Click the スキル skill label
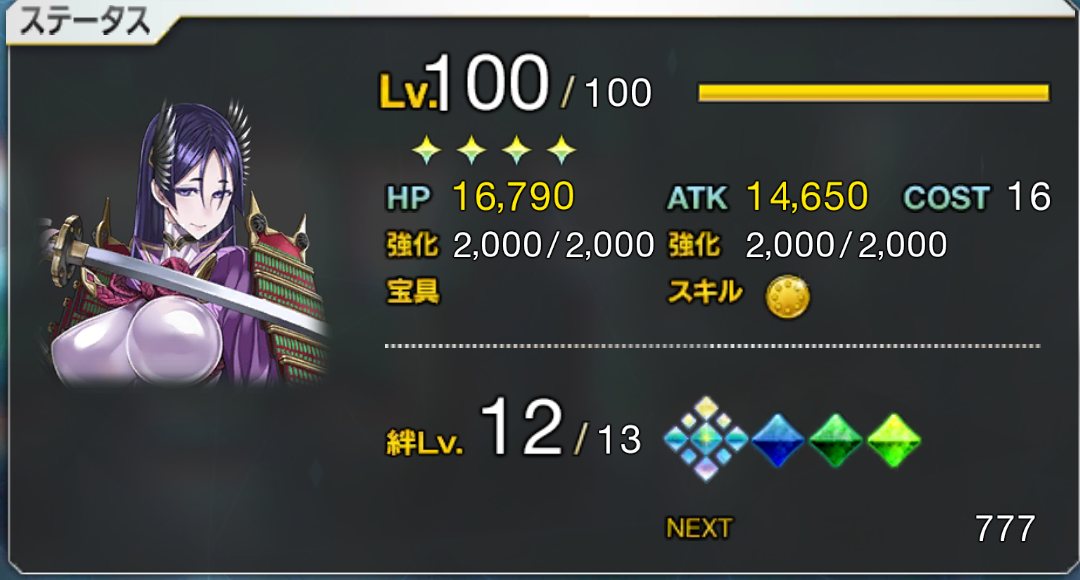Screen dimensions: 1080x580 point(705,291)
